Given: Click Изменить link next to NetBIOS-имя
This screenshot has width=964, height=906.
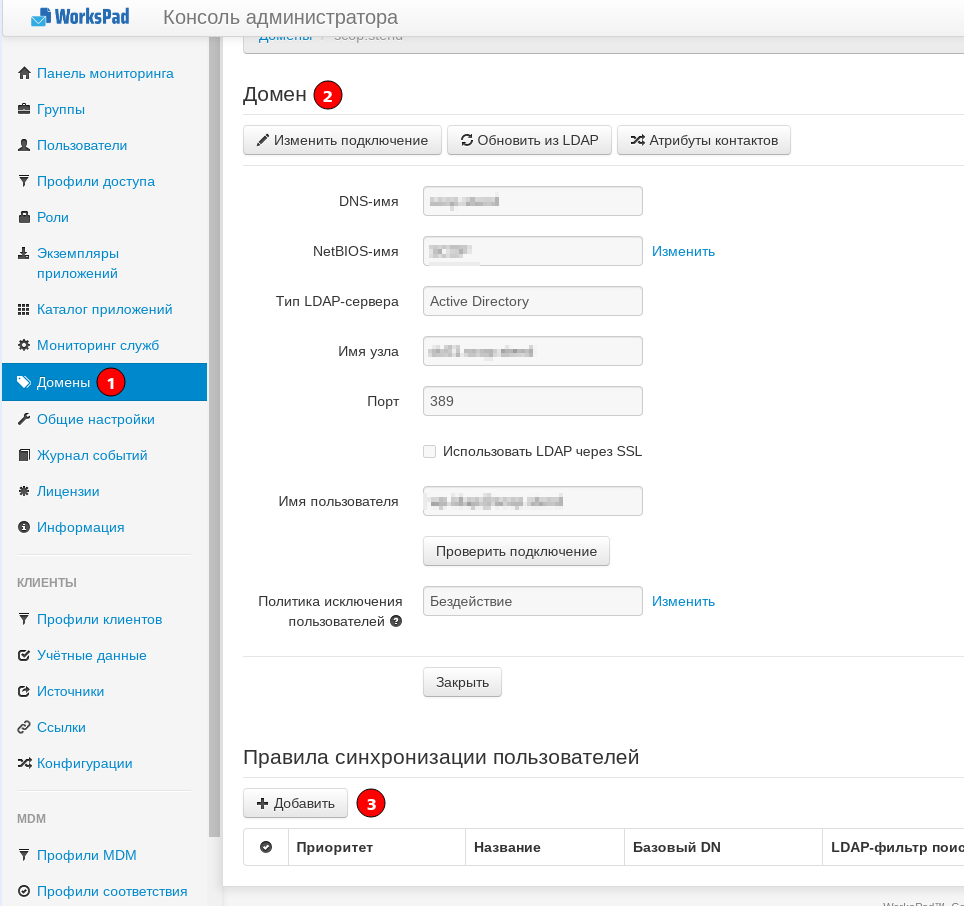Looking at the screenshot, I should click(683, 251).
